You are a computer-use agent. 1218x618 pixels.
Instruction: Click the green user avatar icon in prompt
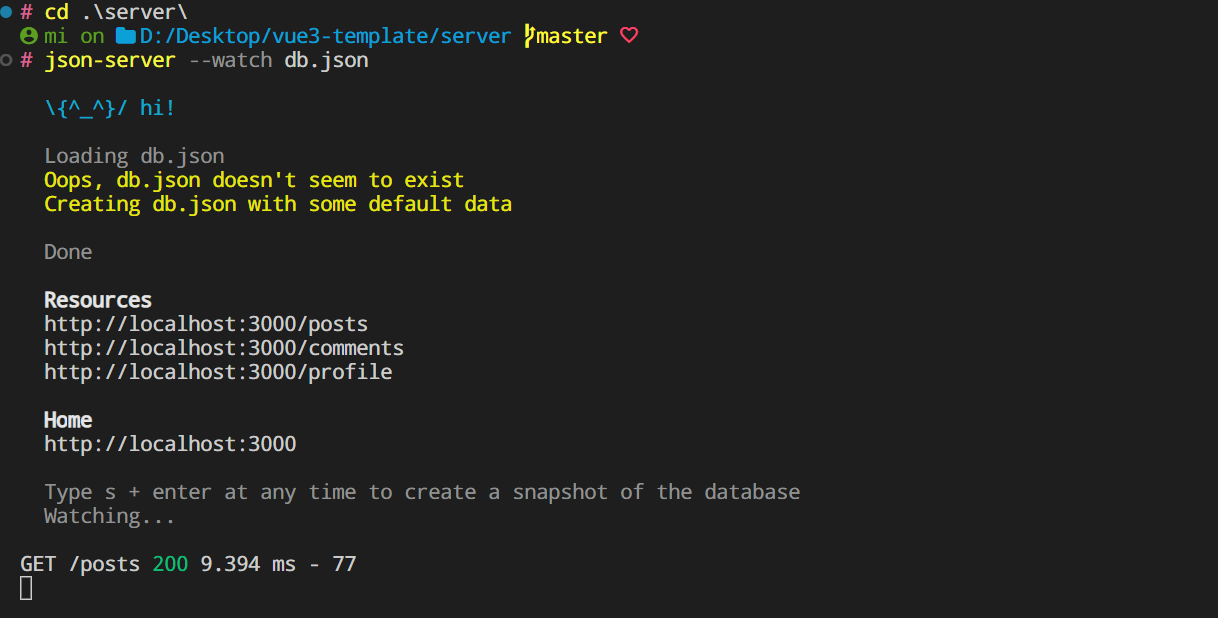(28, 36)
